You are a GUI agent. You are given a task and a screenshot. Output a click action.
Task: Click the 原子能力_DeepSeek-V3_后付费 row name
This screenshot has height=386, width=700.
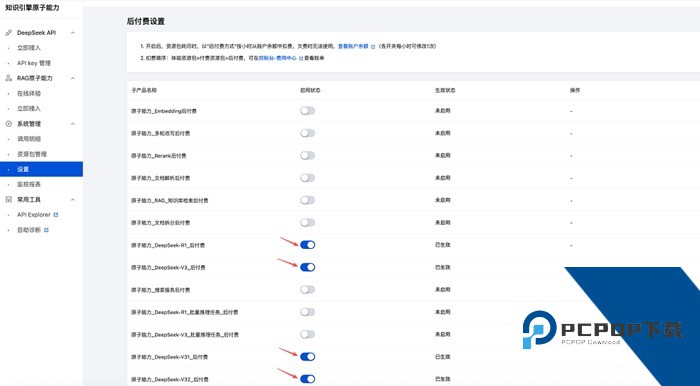(x=168, y=267)
